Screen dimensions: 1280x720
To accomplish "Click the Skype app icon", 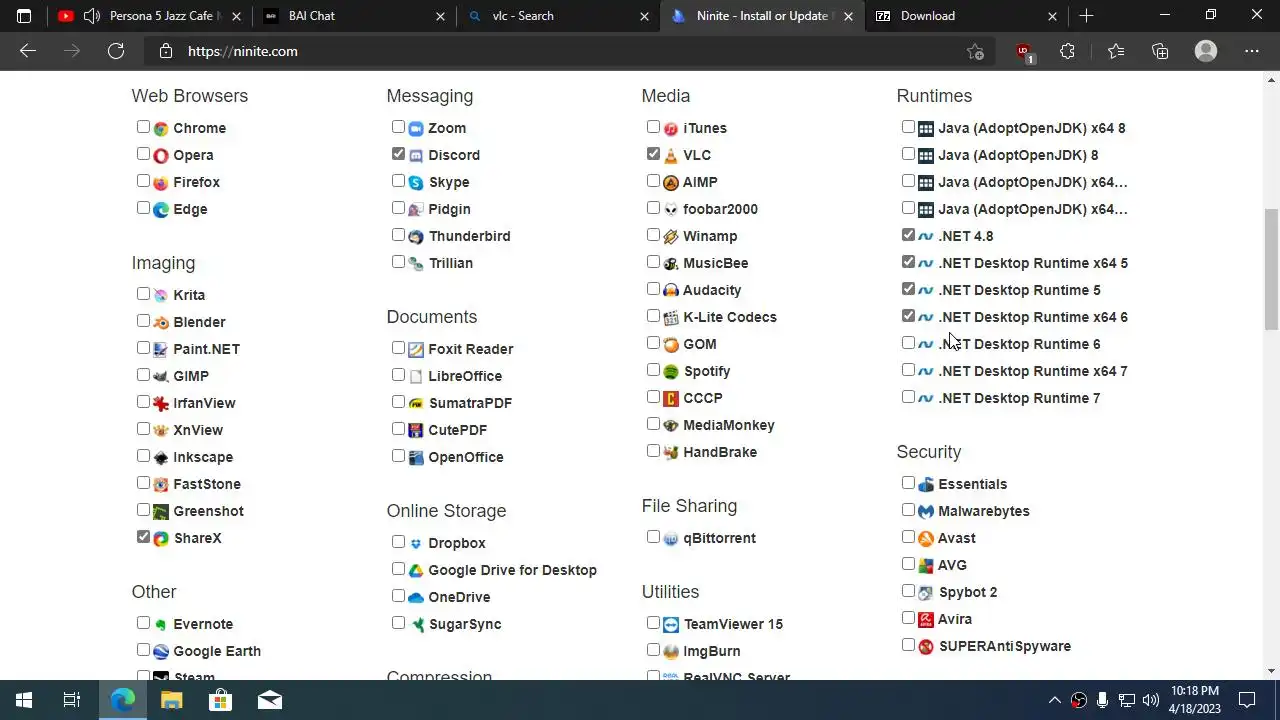I will tap(415, 182).
